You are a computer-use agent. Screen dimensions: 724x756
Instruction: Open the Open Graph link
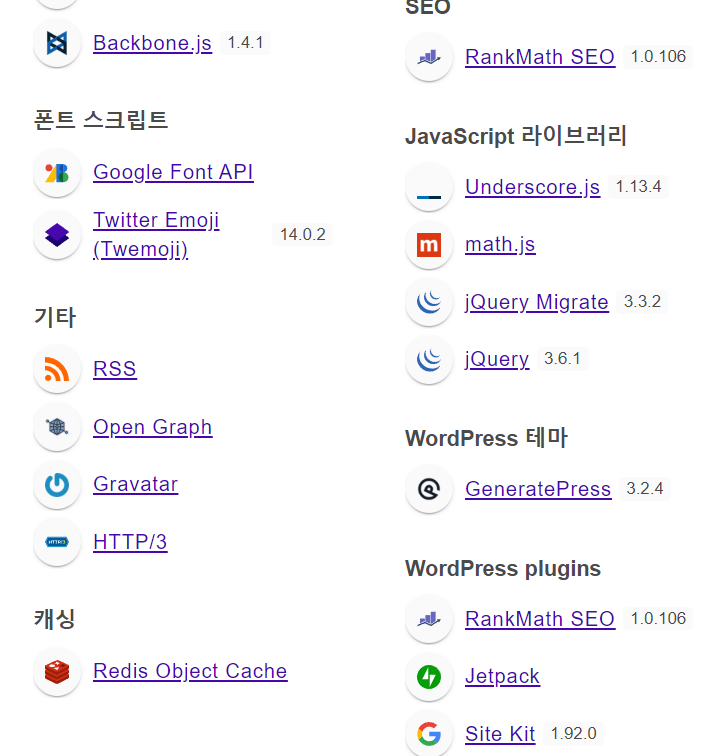tap(153, 427)
